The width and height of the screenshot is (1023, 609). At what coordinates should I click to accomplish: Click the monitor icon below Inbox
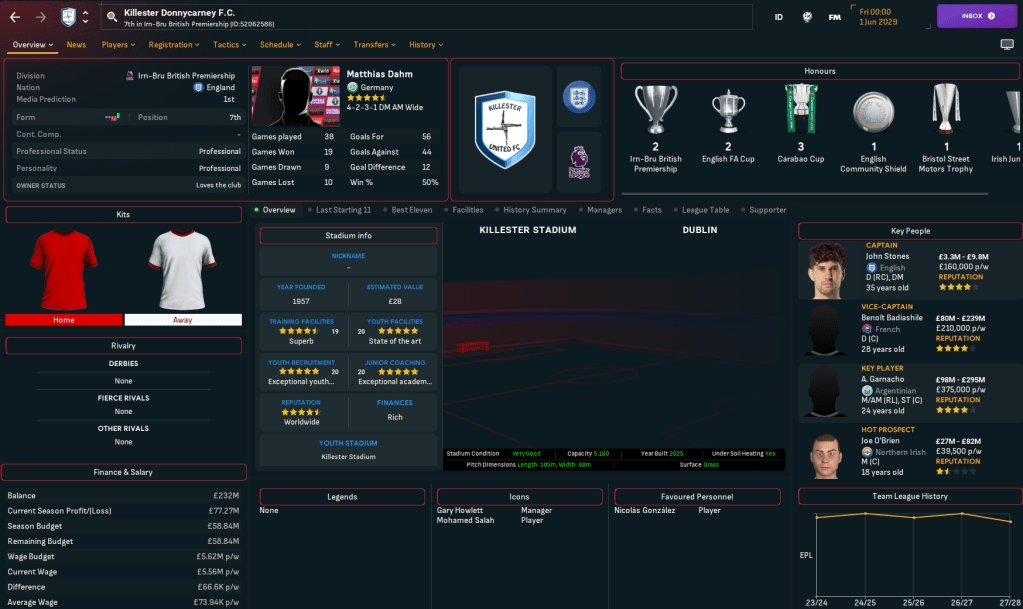coord(1006,45)
